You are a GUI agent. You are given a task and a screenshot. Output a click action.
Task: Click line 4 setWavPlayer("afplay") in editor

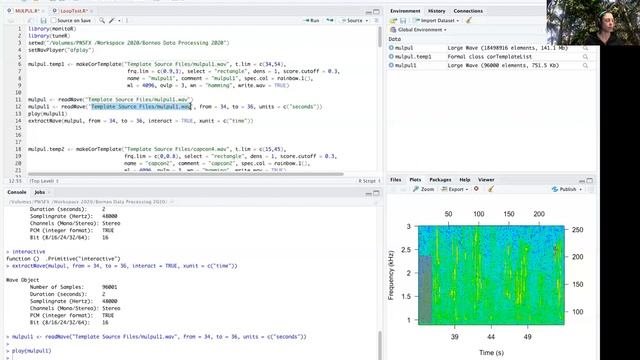pyautogui.click(x=61, y=50)
